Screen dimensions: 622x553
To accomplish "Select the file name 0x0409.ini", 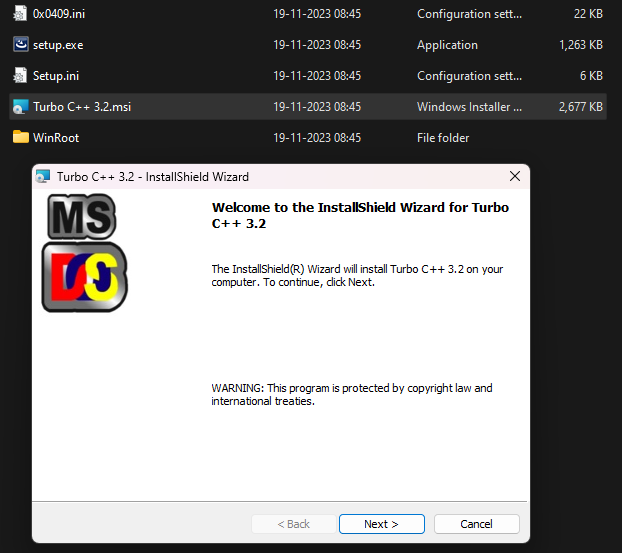I will [x=59, y=14].
